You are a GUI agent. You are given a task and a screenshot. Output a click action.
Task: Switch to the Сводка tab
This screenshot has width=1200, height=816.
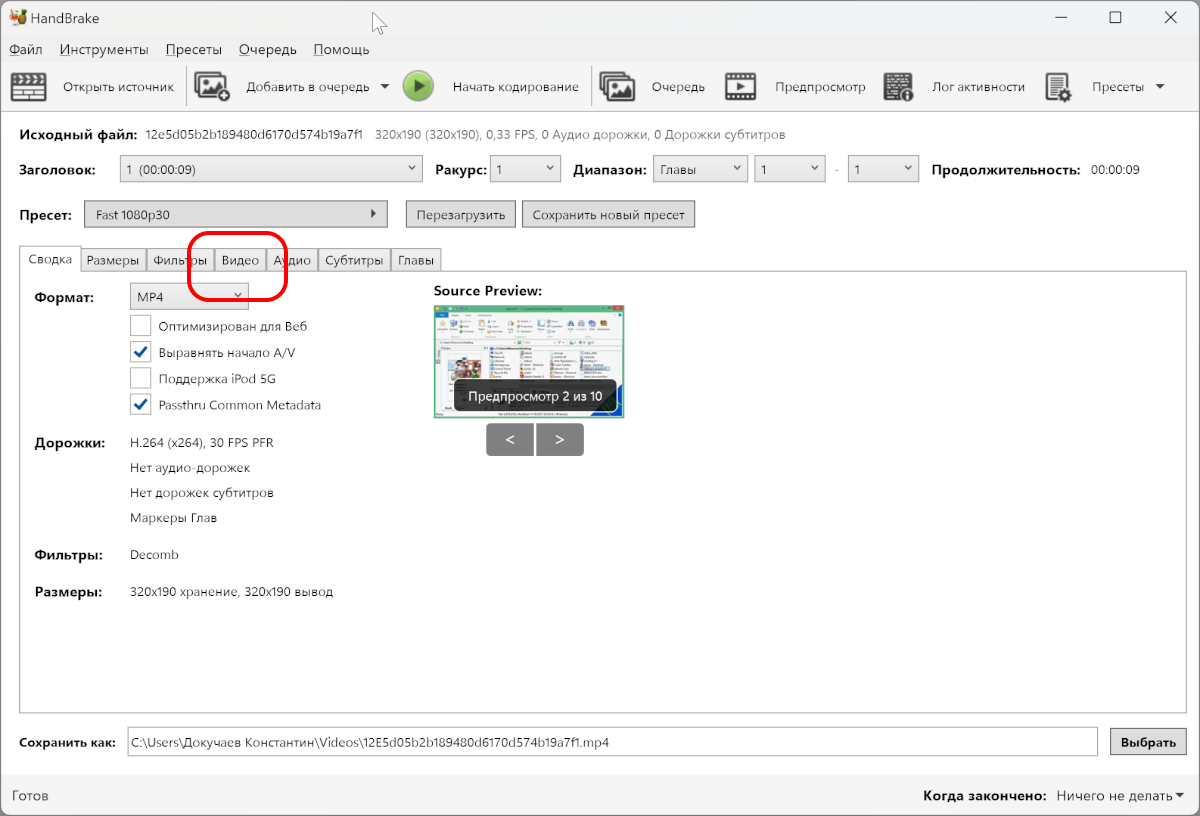50,259
